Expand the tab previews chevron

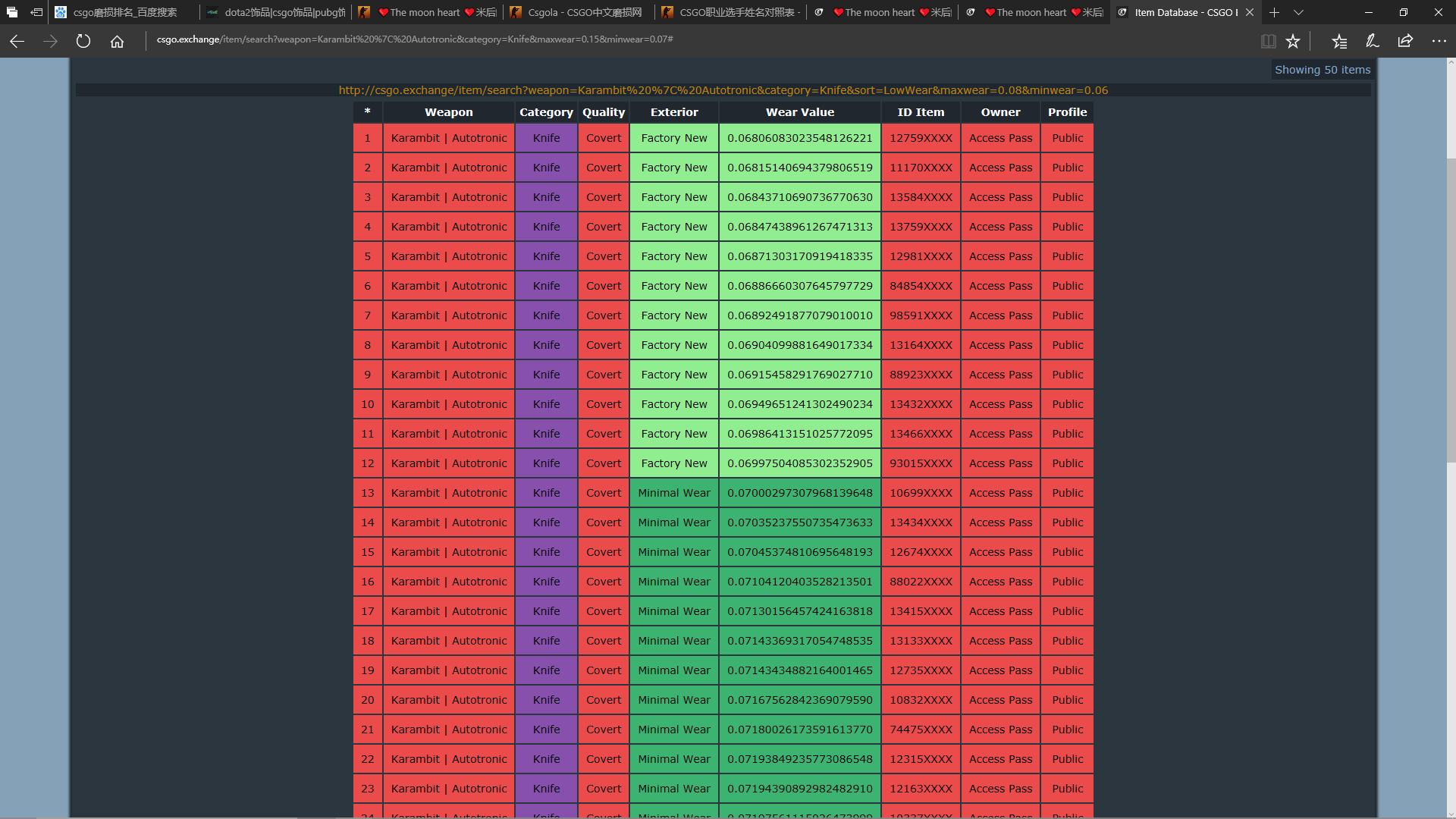click(x=1298, y=12)
